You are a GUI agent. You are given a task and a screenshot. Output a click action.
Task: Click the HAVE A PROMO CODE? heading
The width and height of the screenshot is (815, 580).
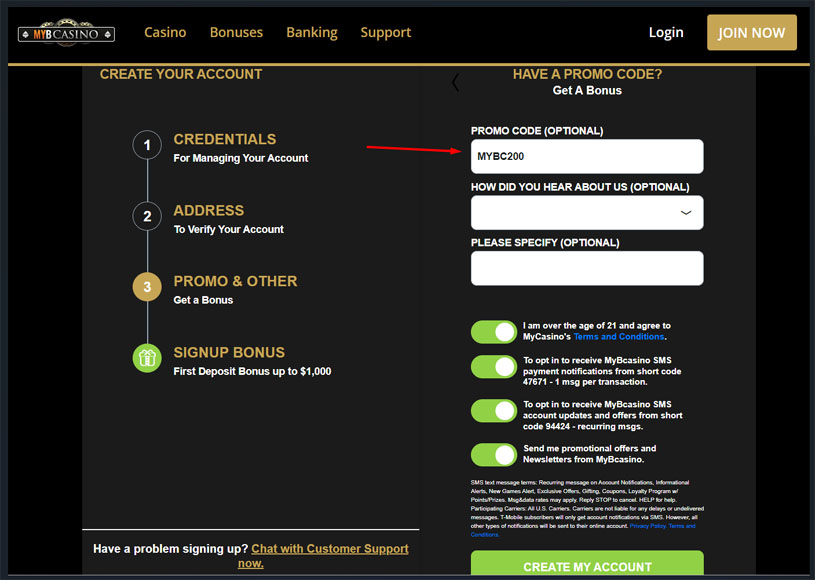pos(587,74)
